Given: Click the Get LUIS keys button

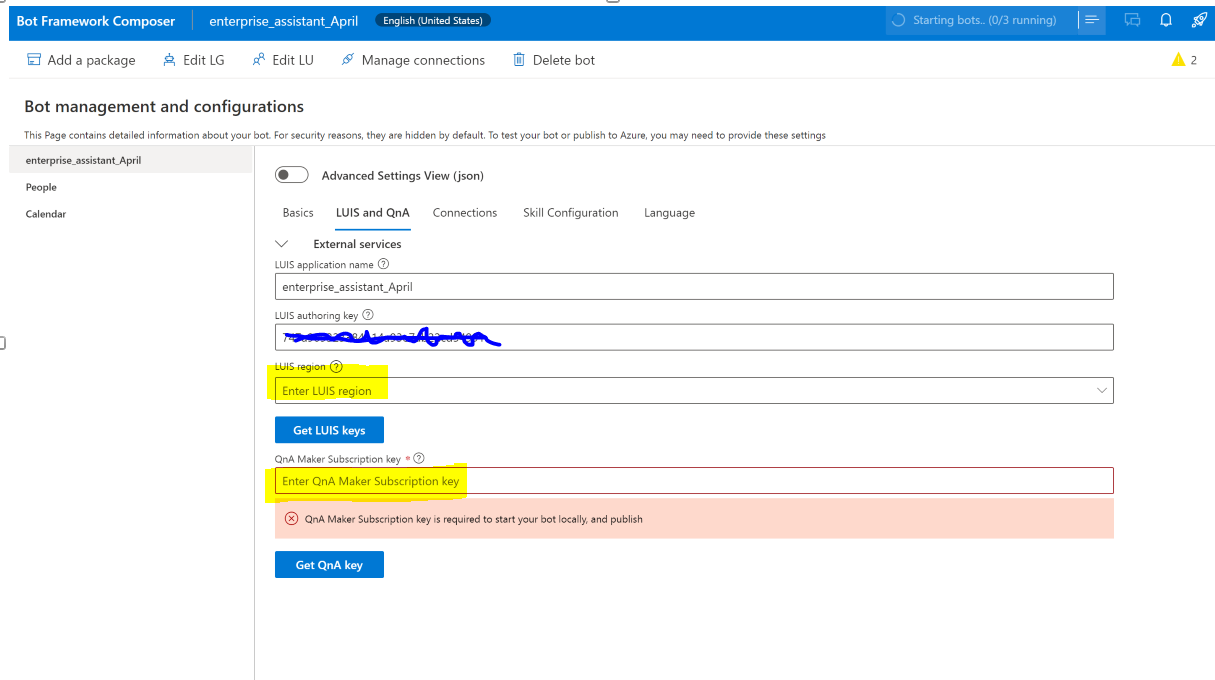Looking at the screenshot, I should click(329, 429).
